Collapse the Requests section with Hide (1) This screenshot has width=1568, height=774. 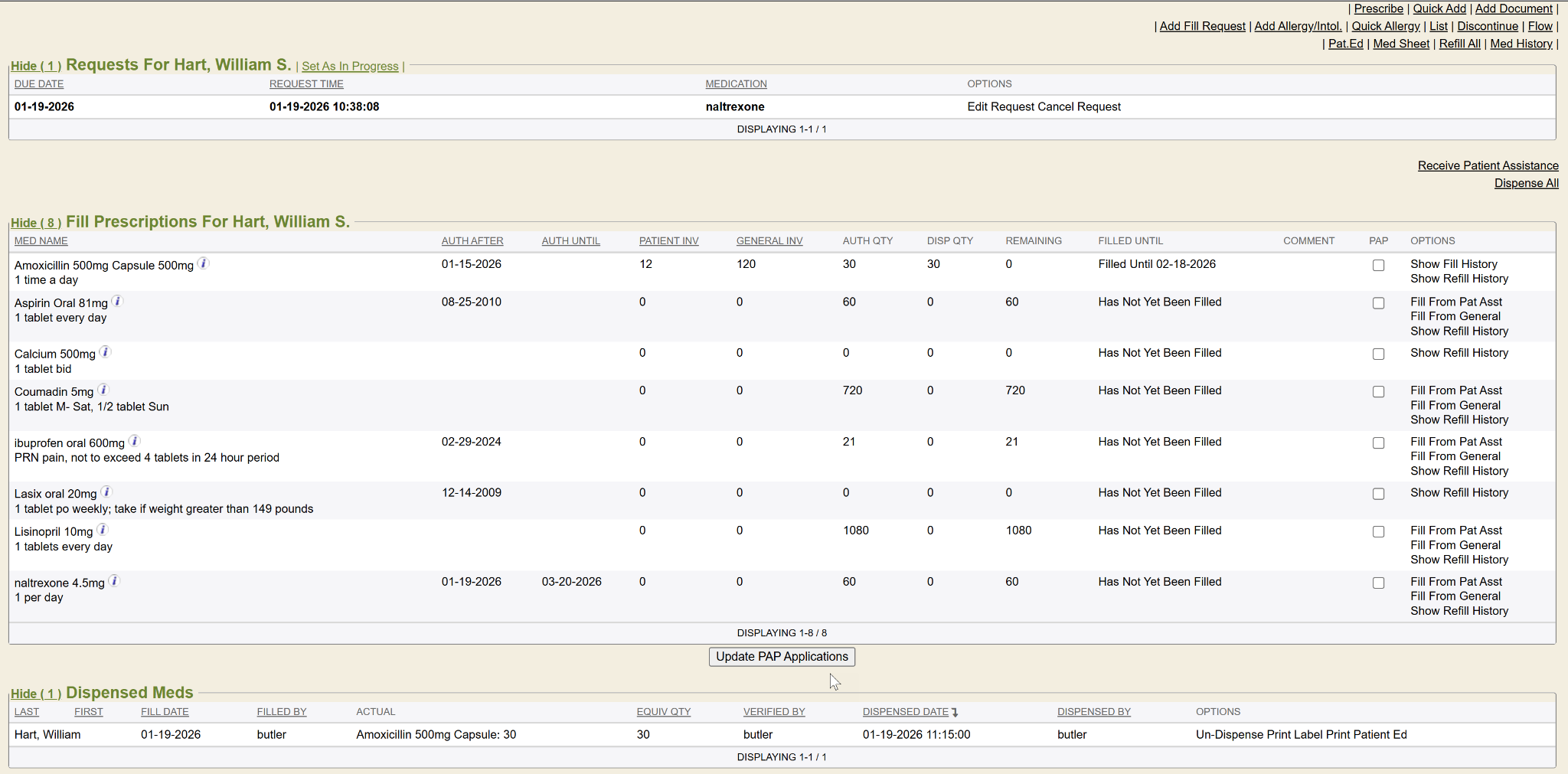pos(36,67)
